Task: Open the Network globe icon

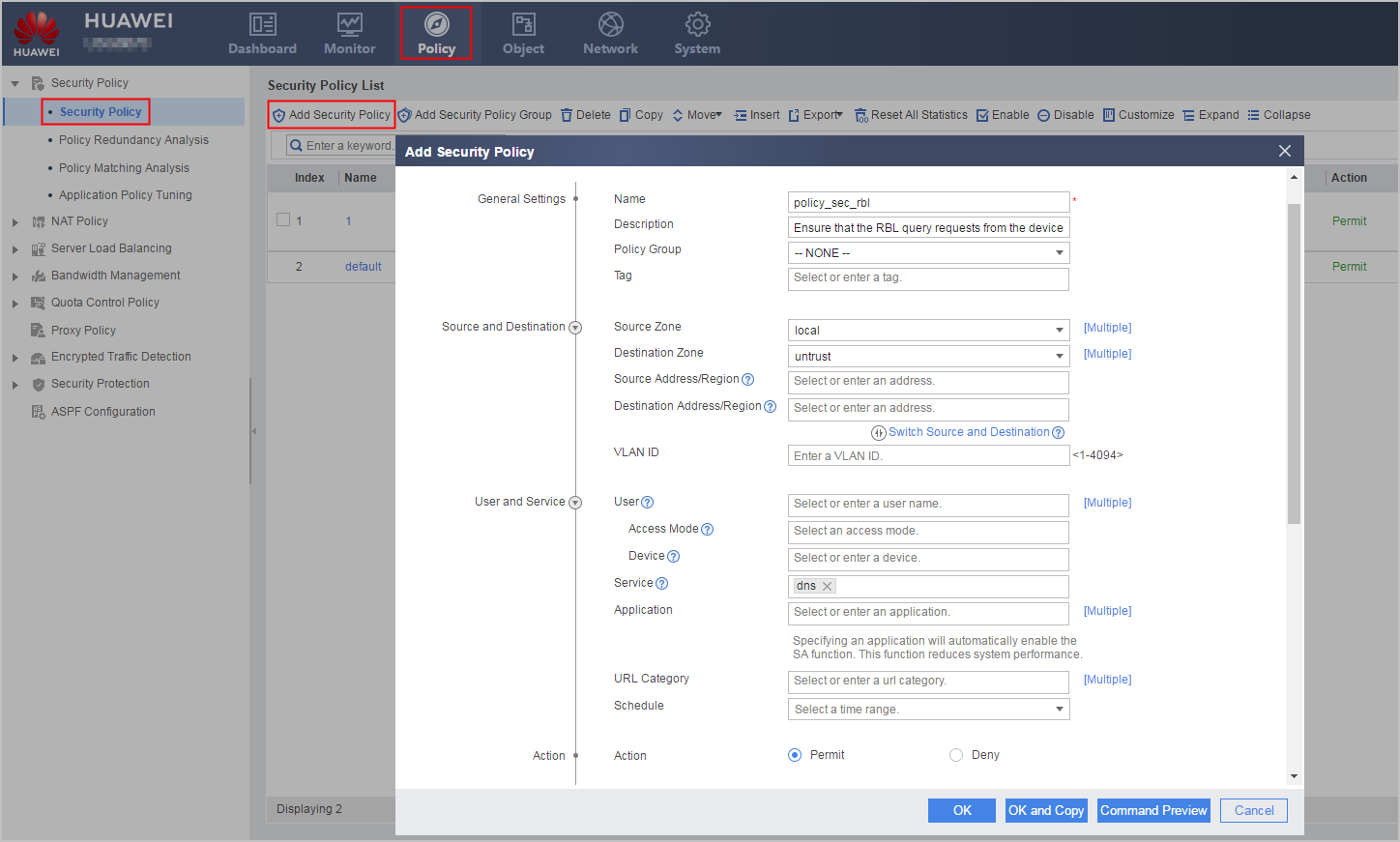Action: [x=610, y=24]
